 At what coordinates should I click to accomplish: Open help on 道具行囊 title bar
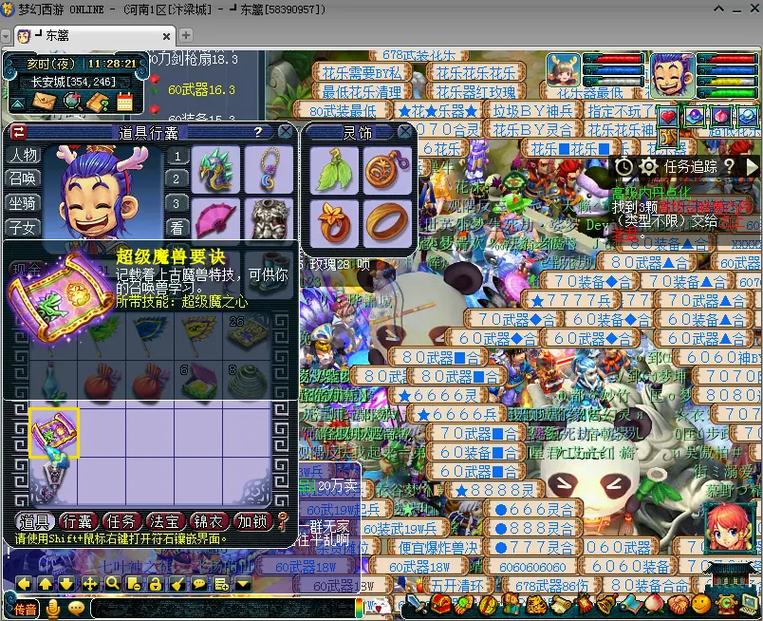click(x=258, y=131)
